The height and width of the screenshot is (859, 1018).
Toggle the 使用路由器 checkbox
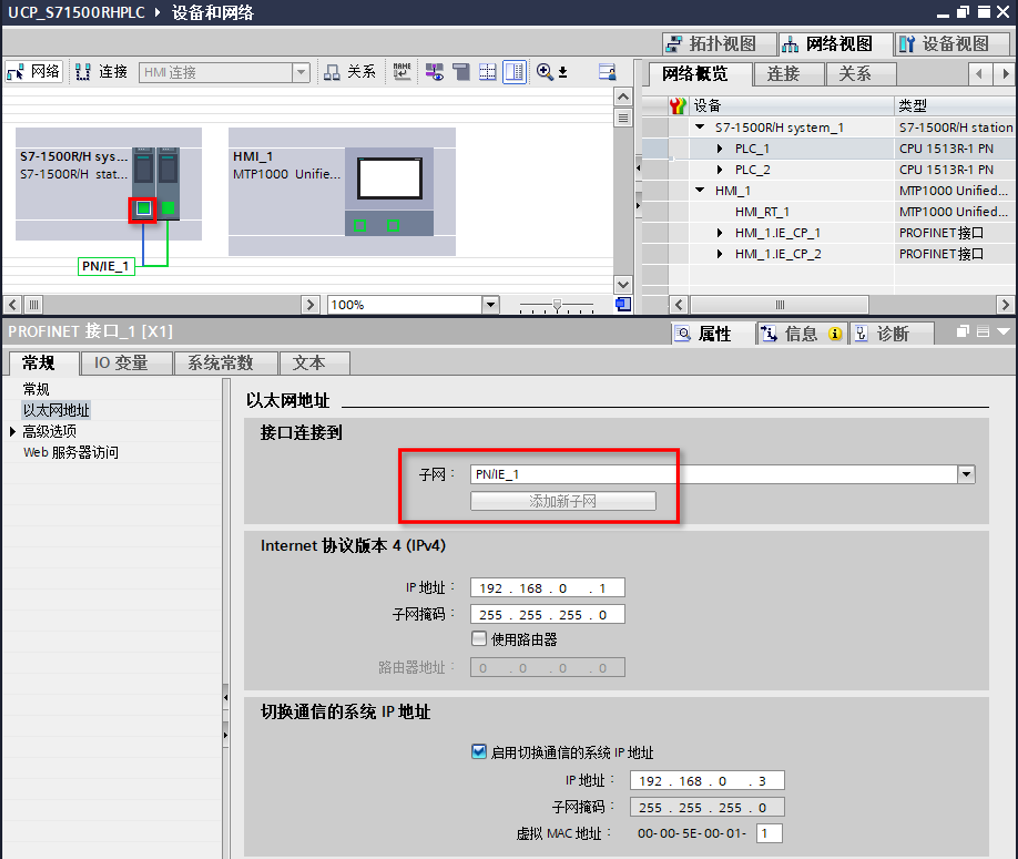479,639
